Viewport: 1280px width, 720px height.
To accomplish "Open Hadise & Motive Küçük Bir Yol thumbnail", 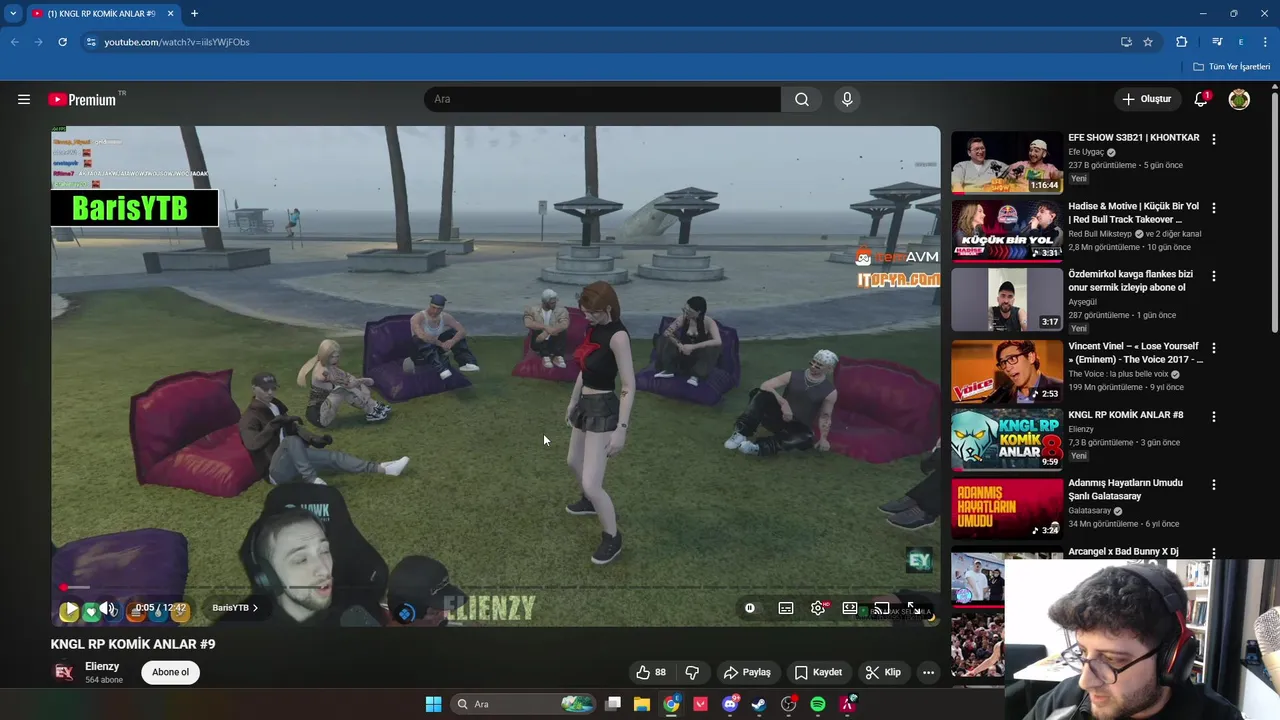I will [x=1007, y=231].
